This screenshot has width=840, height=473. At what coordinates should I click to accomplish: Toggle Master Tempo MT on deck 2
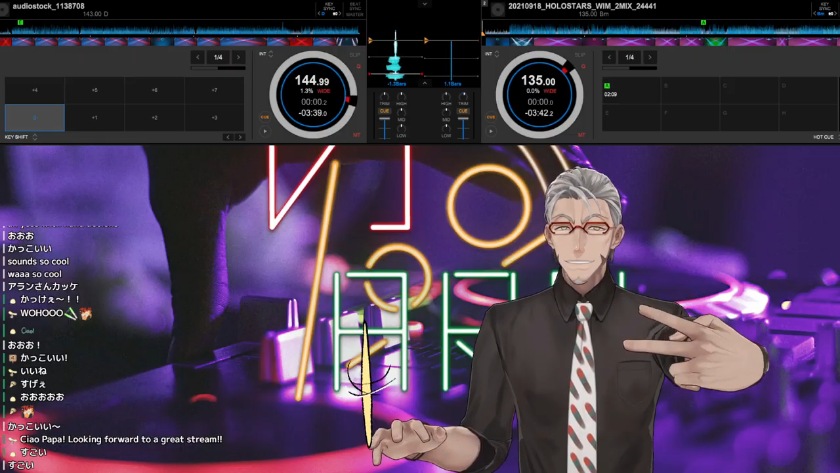[581, 135]
